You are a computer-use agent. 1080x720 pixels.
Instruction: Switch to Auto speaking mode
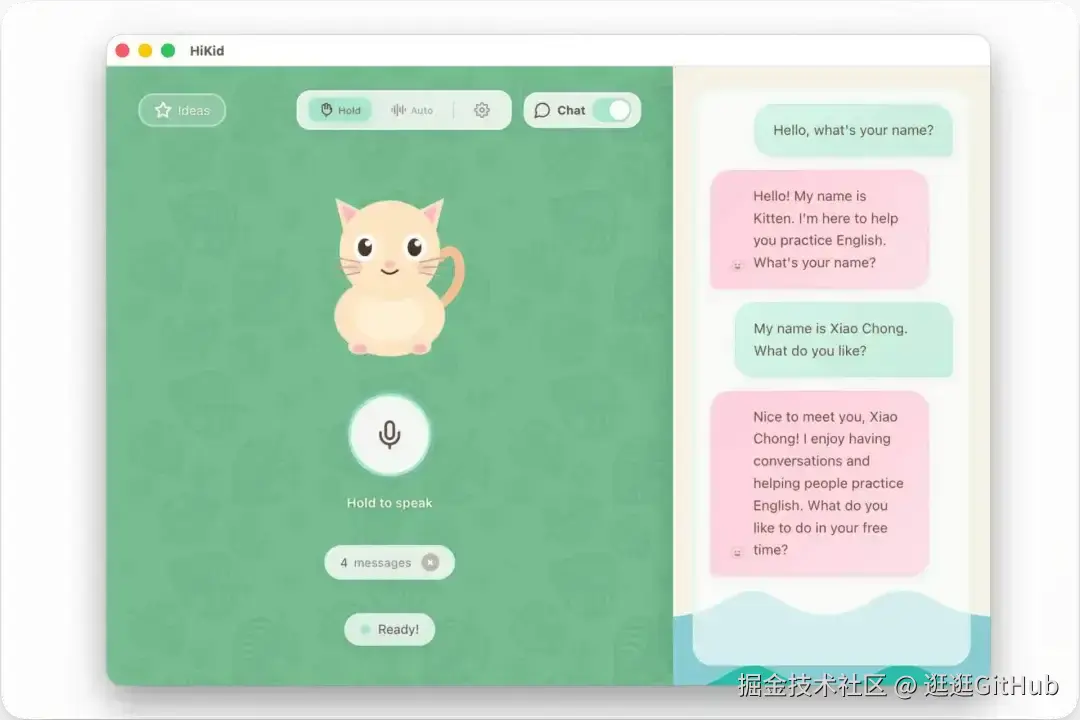click(412, 110)
